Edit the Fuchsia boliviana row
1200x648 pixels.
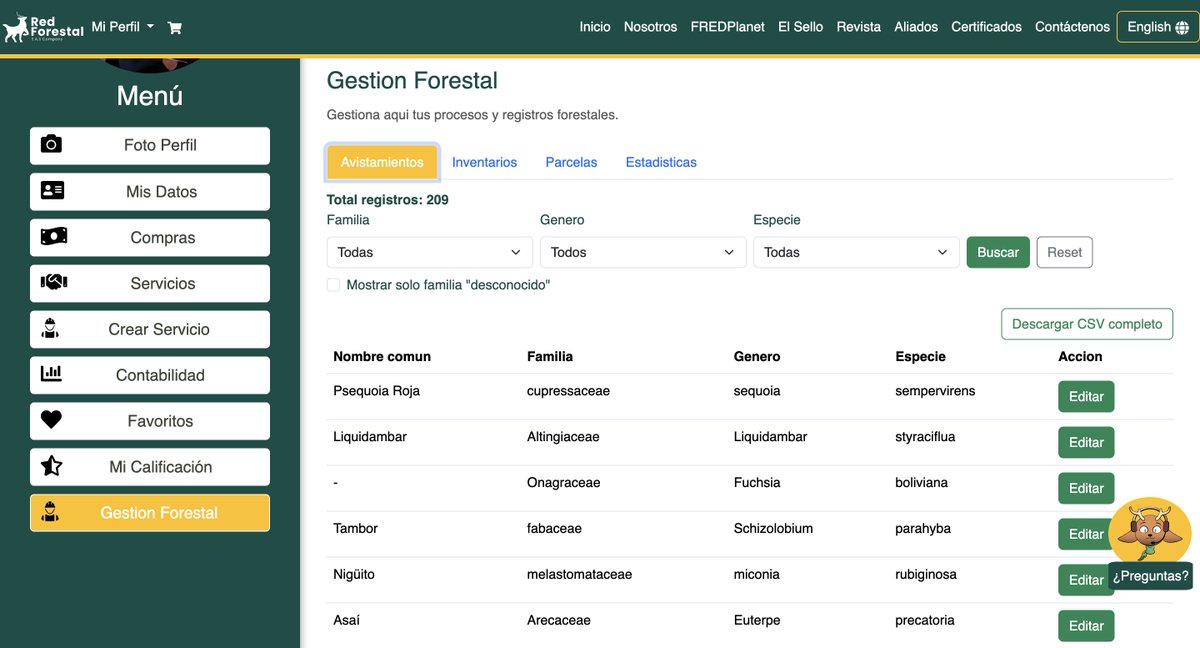[x=1086, y=489]
